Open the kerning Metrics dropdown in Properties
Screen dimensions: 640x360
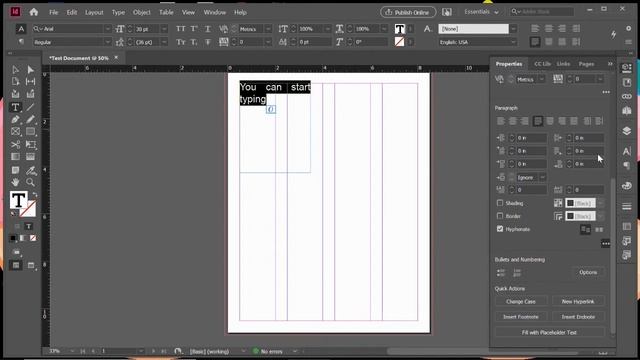542,79
